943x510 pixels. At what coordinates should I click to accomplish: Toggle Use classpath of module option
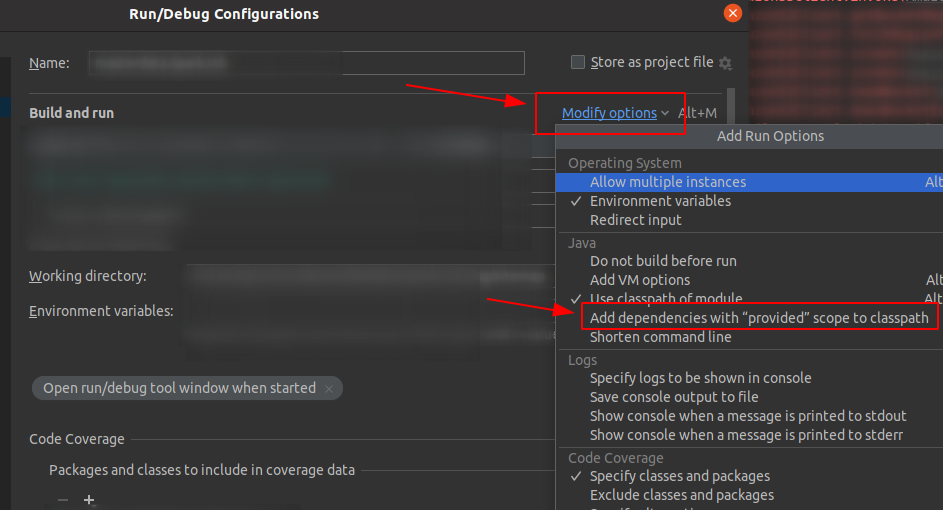click(666, 298)
